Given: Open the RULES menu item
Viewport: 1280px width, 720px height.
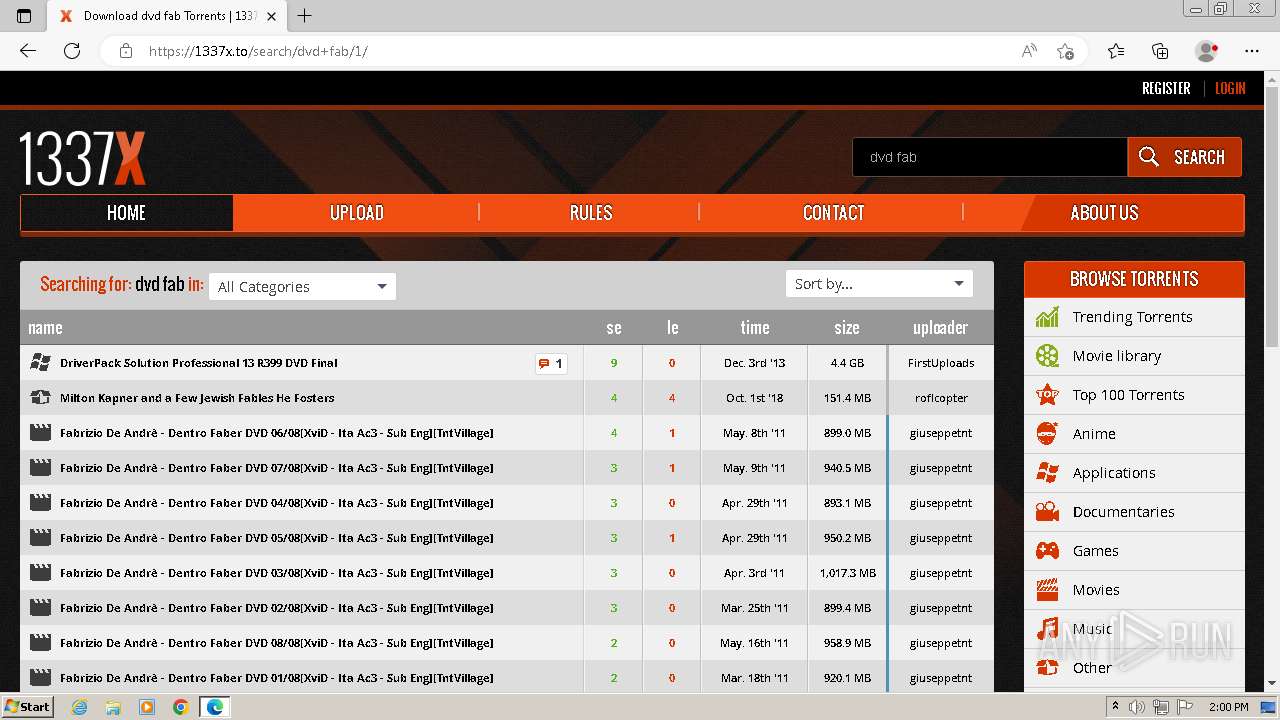Looking at the screenshot, I should point(591,213).
